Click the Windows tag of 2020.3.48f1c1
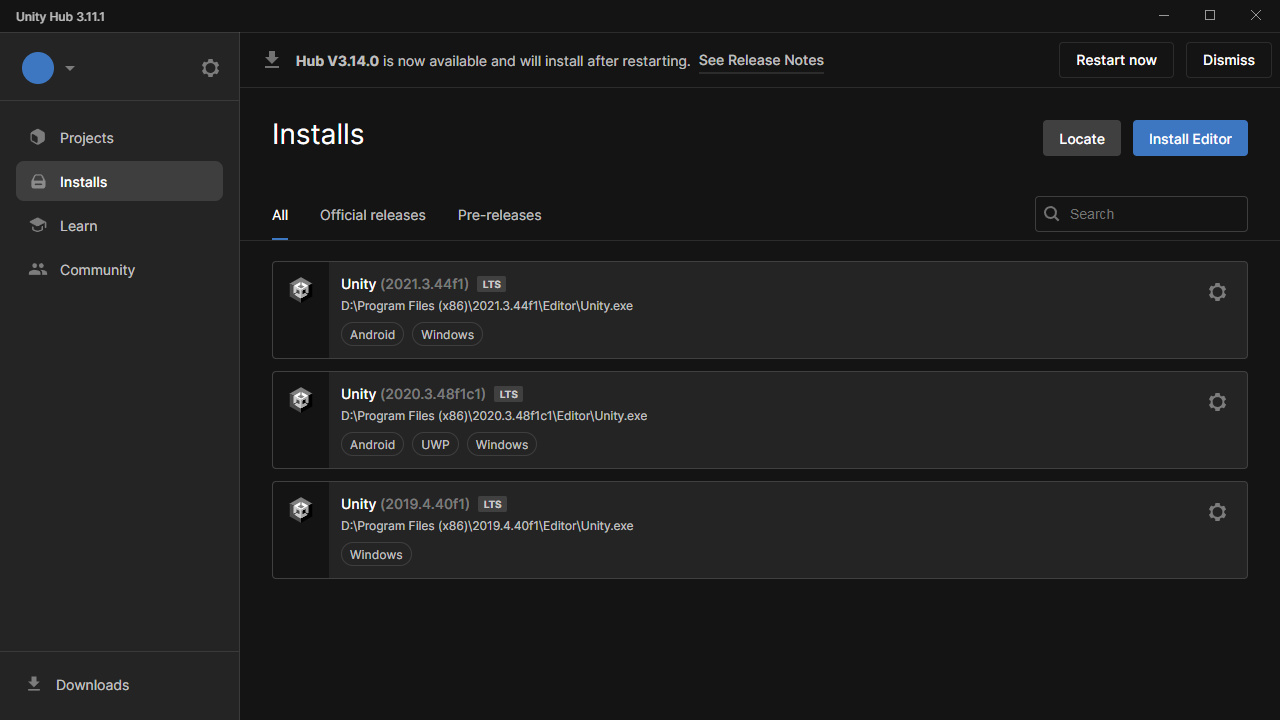 (502, 445)
